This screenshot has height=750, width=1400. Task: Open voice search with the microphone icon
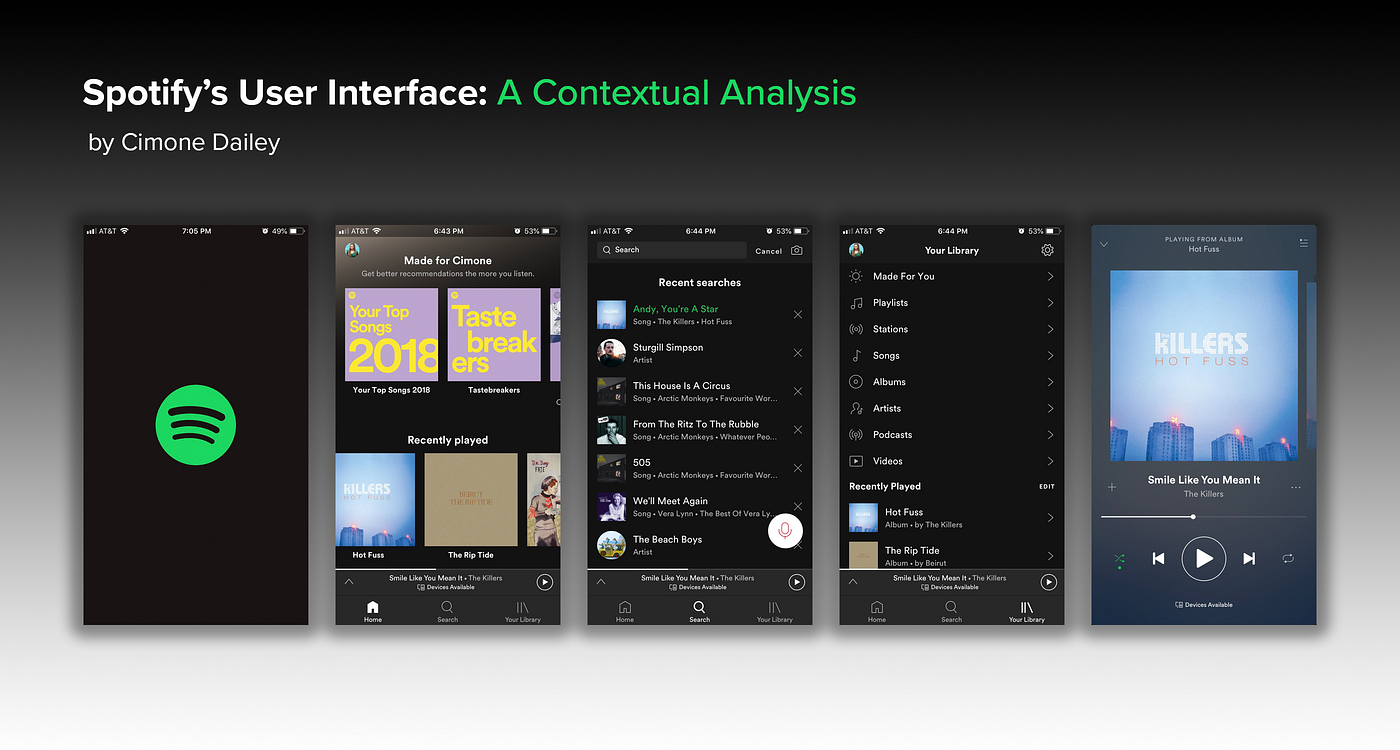tap(785, 531)
